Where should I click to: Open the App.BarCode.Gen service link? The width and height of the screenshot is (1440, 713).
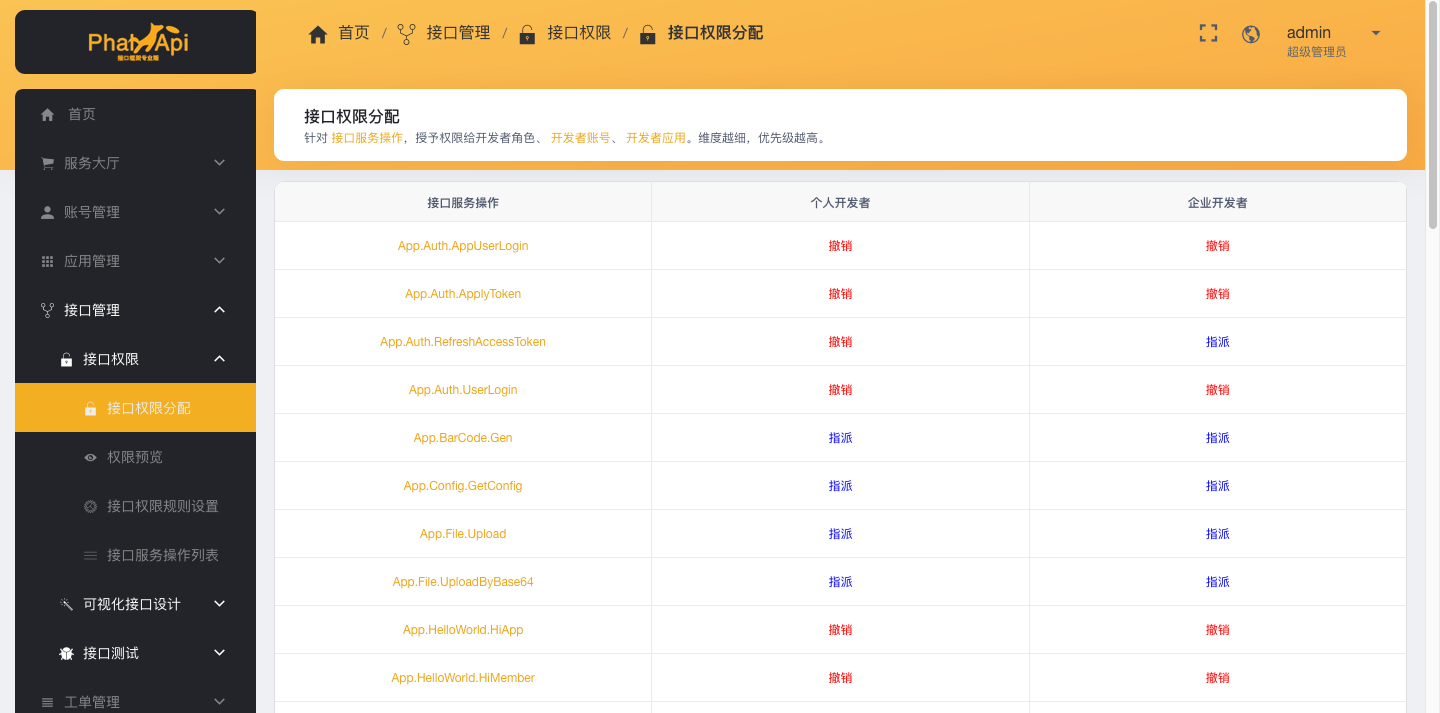[463, 438]
